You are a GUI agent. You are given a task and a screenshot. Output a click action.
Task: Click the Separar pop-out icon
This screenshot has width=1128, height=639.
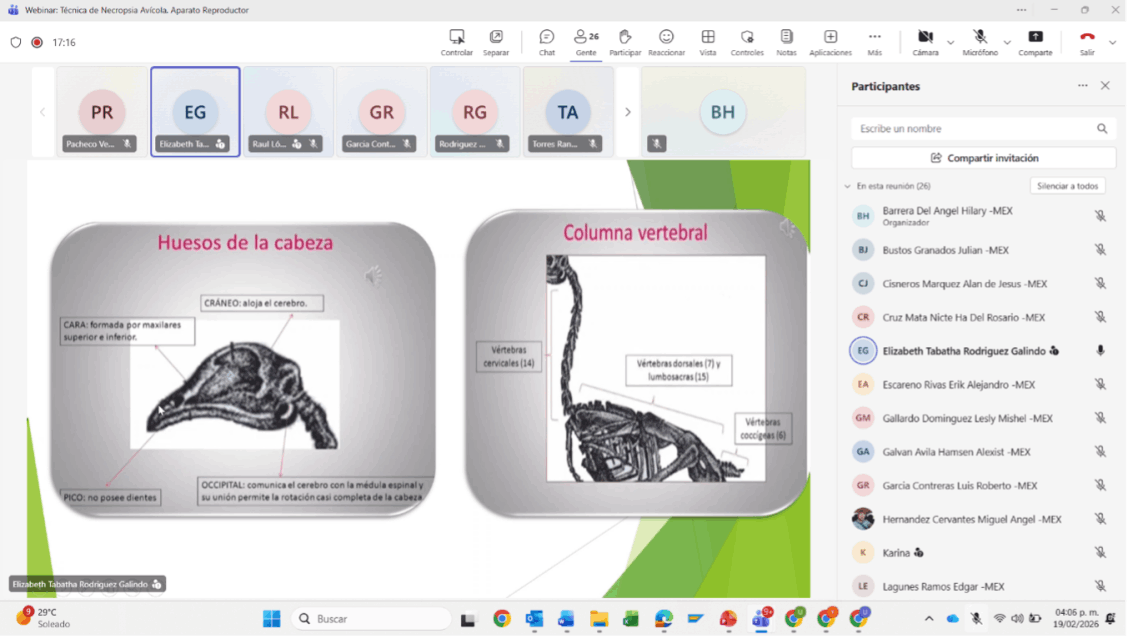point(496,38)
